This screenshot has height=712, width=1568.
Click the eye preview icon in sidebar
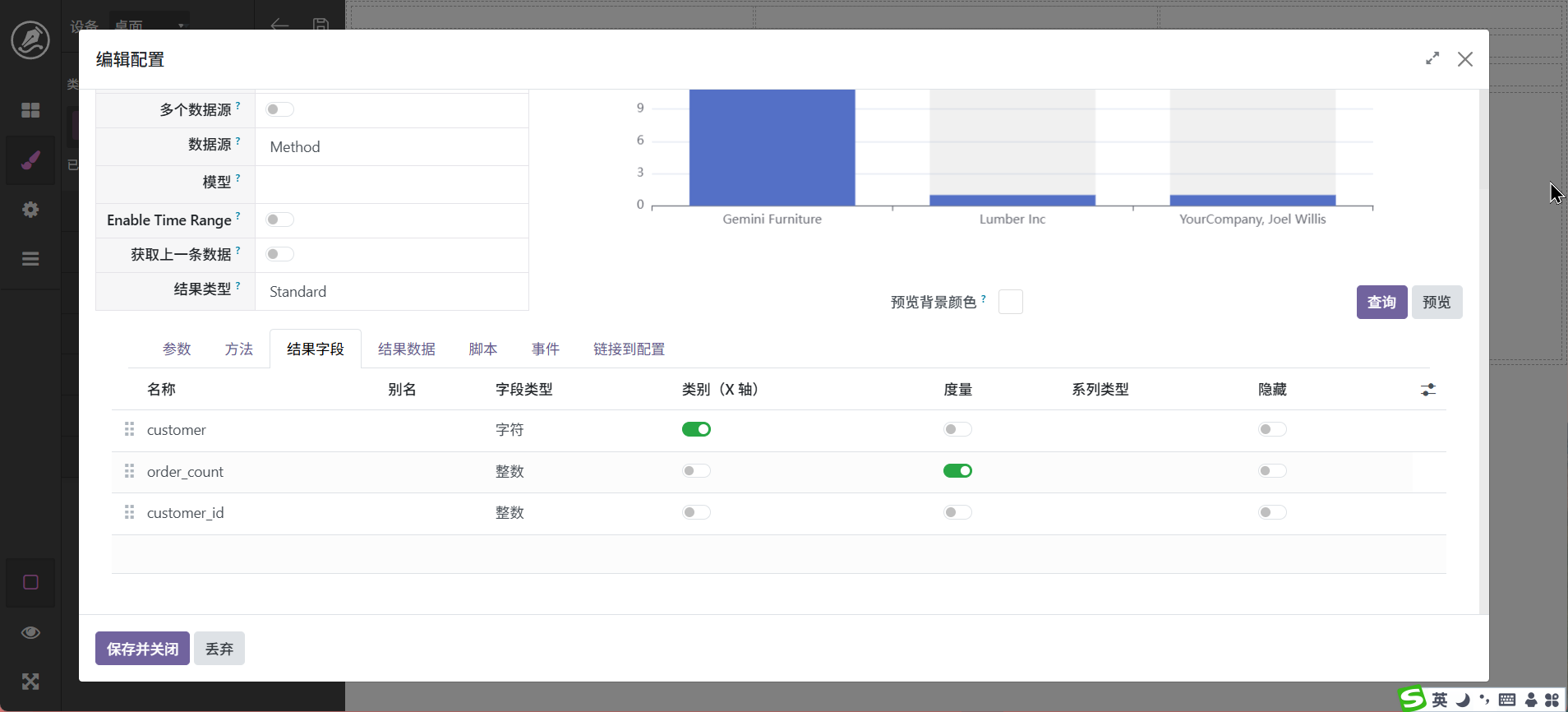click(x=30, y=632)
